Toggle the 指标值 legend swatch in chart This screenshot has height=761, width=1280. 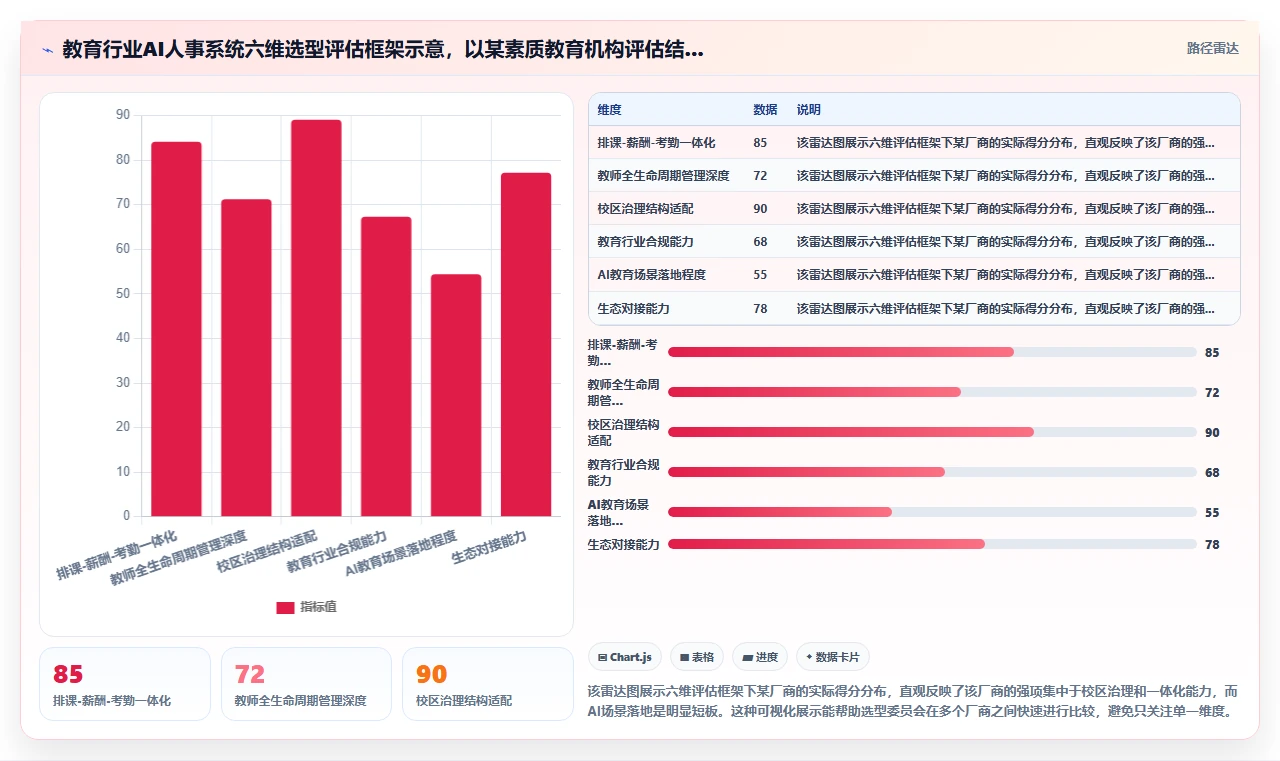[x=285, y=607]
